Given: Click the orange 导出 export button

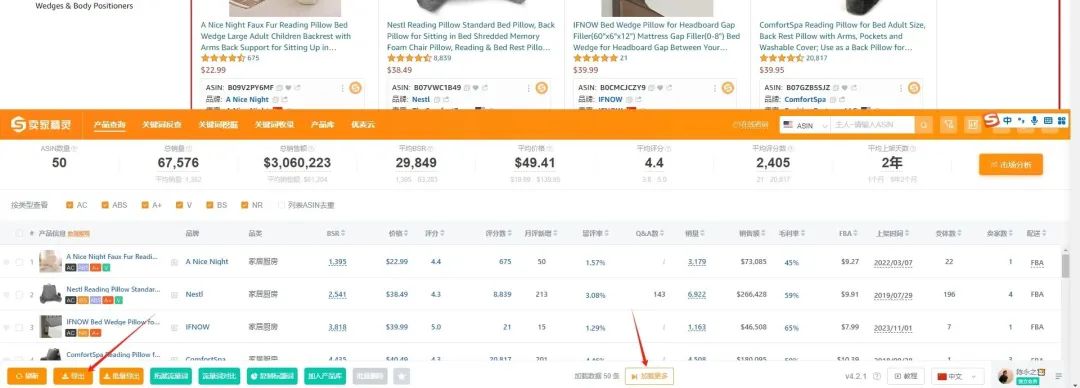Looking at the screenshot, I should pos(73,376).
